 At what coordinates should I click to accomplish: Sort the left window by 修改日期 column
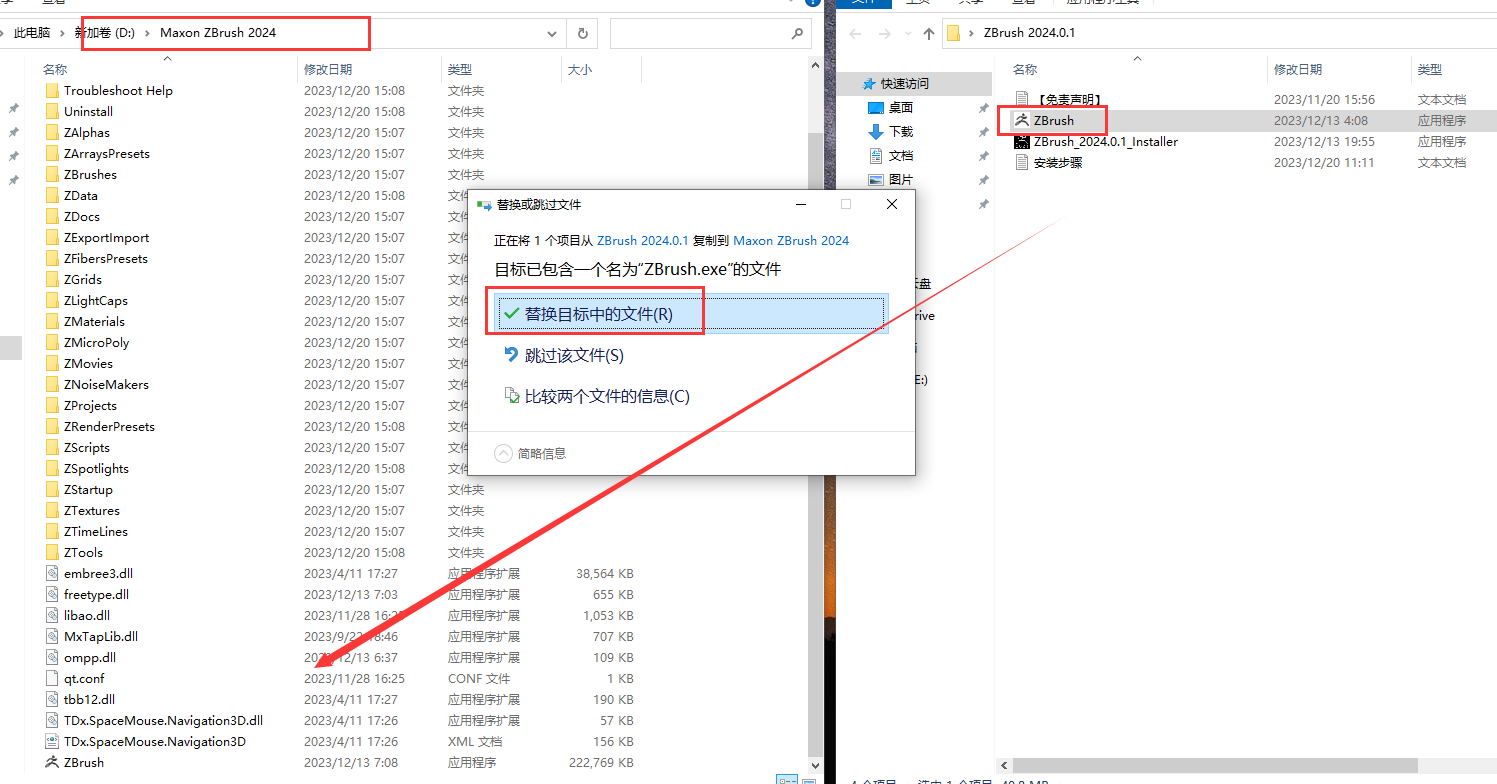pos(328,69)
